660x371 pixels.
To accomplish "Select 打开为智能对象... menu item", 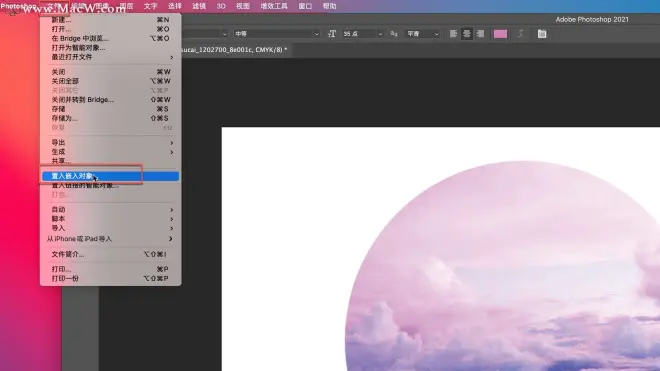I will pos(111,48).
